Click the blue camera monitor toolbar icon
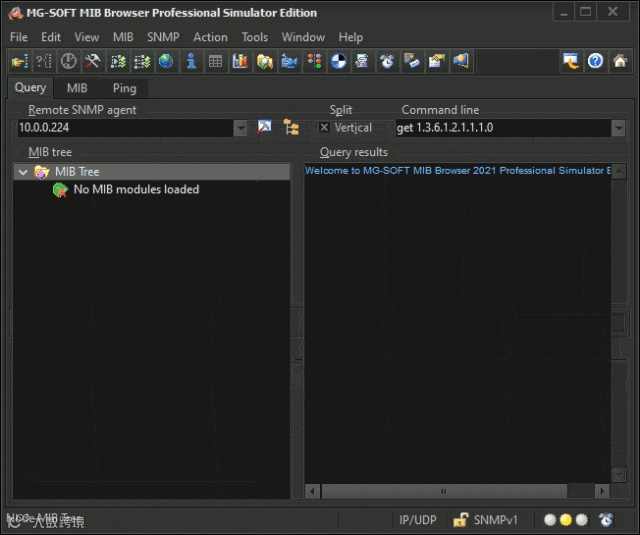Image resolution: width=640 pixels, height=535 pixels. coord(289,61)
